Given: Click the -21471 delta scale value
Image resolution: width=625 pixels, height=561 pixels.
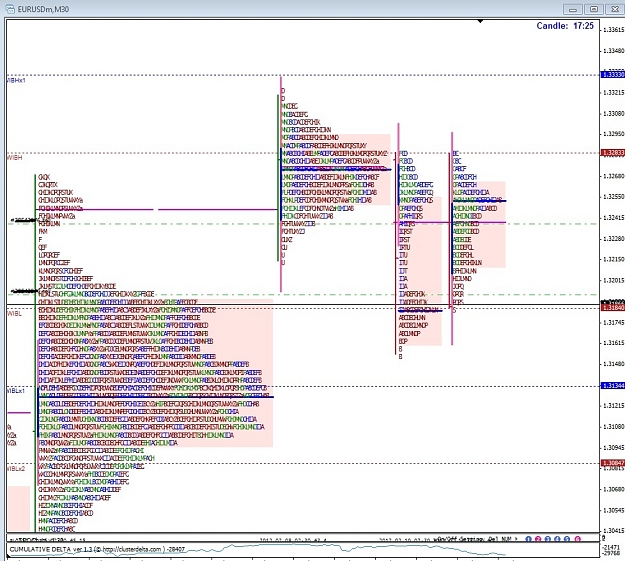Looking at the screenshot, I should (x=612, y=547).
